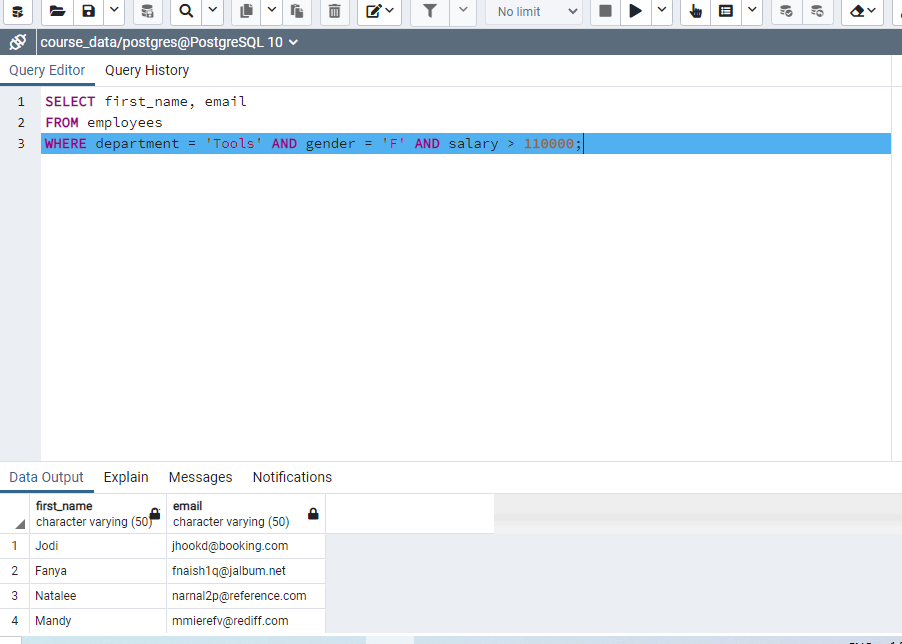902x644 pixels.
Task: Open the course_data/postgres connection dropdown
Action: [168, 41]
